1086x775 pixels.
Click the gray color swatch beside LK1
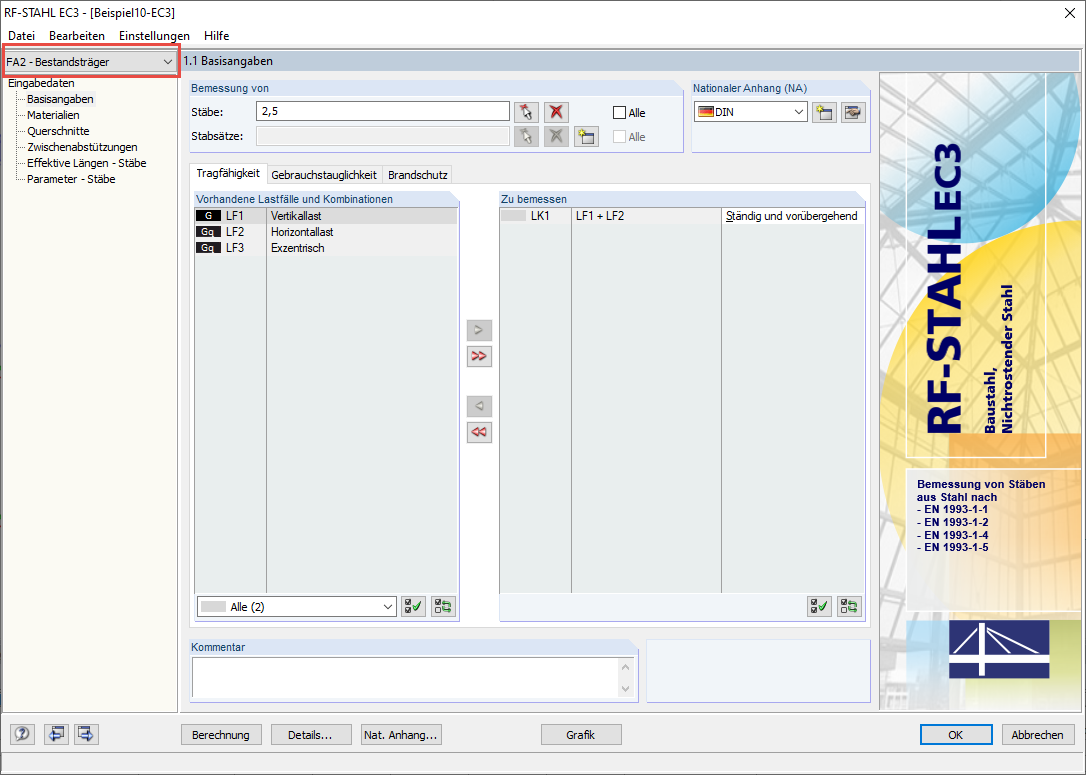513,216
